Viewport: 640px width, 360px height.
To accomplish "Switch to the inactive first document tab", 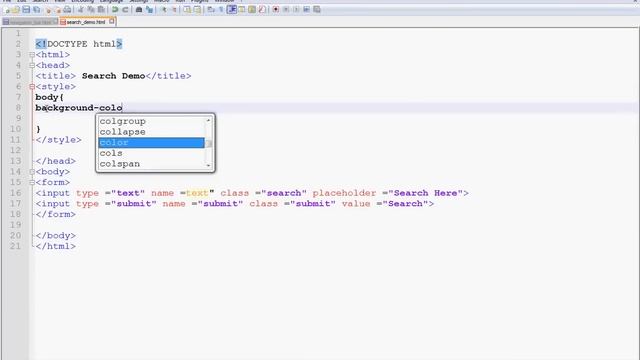I will coord(30,22).
